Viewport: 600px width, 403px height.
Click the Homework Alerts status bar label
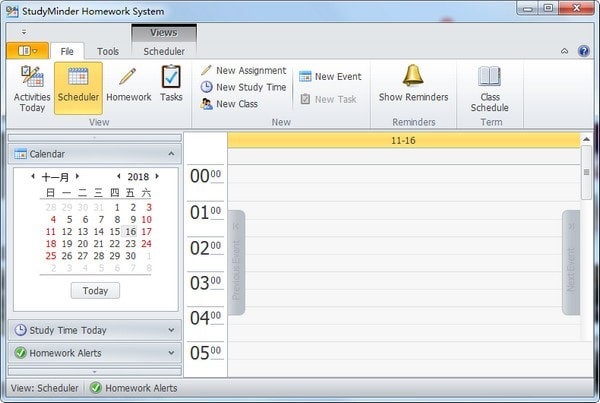[x=141, y=388]
